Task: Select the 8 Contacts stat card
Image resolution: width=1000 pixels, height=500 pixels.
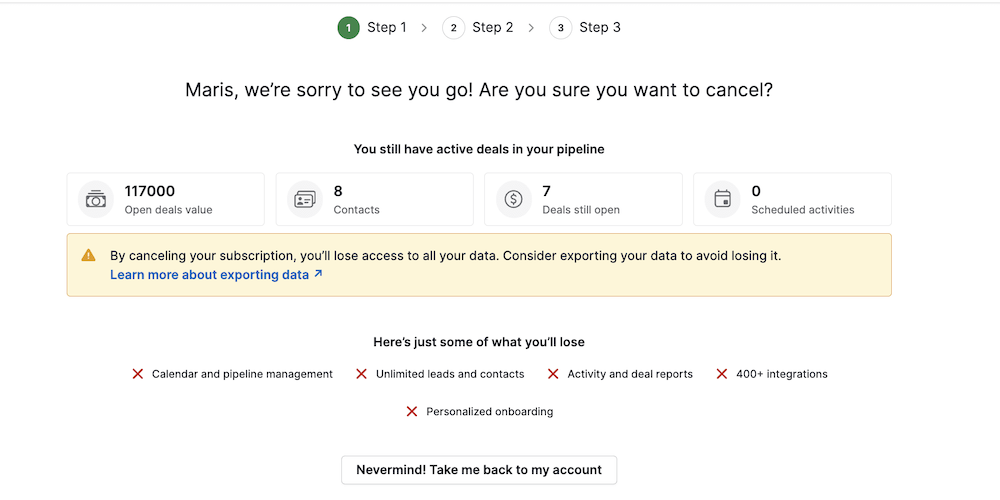Action: click(x=375, y=200)
